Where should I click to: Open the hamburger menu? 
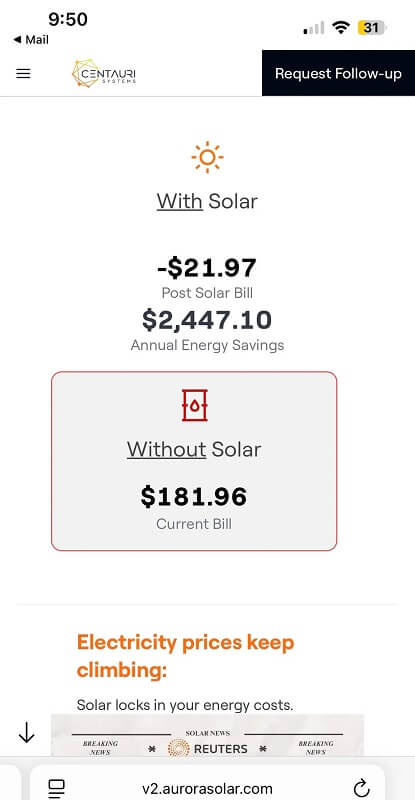[23, 73]
